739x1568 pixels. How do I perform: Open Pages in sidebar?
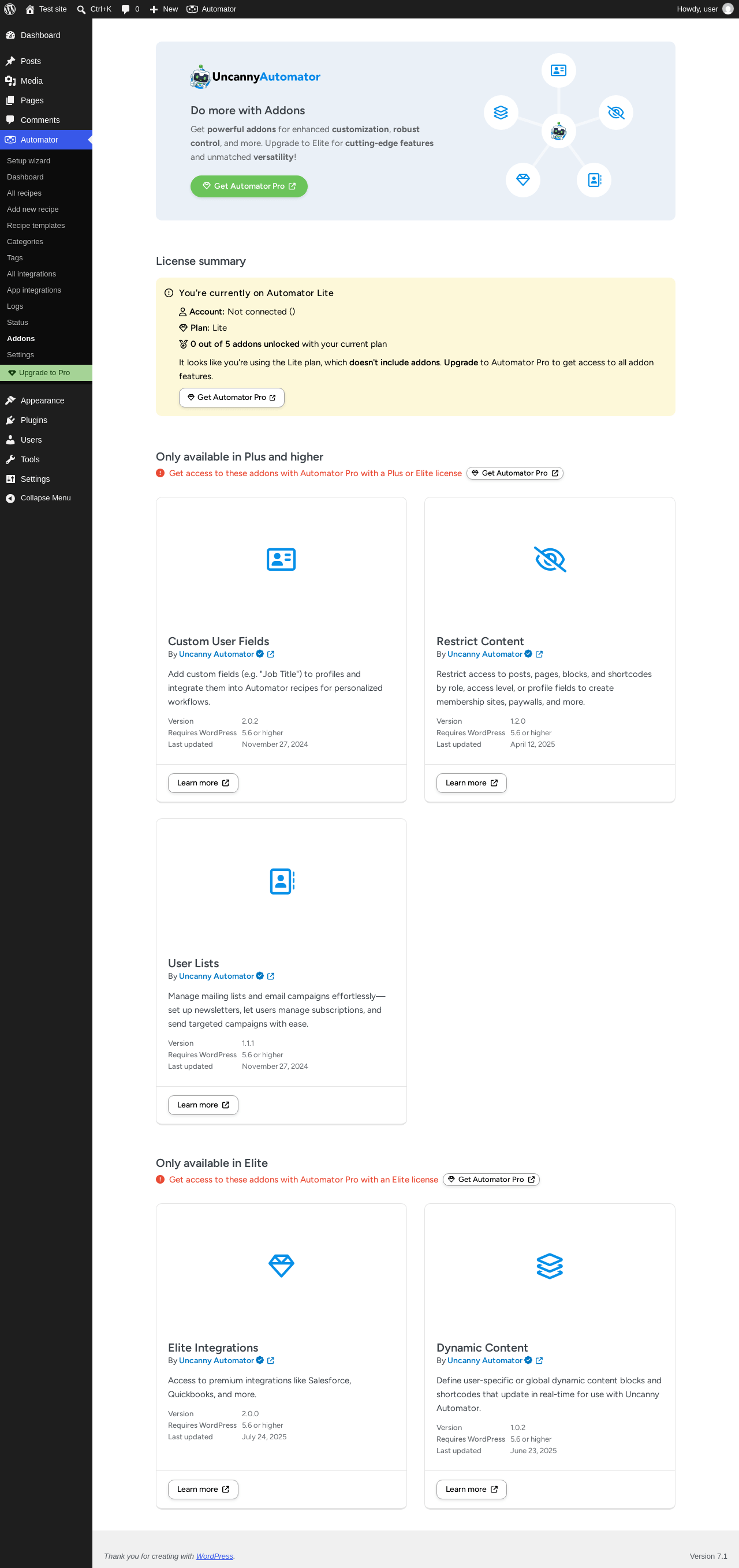[x=46, y=100]
